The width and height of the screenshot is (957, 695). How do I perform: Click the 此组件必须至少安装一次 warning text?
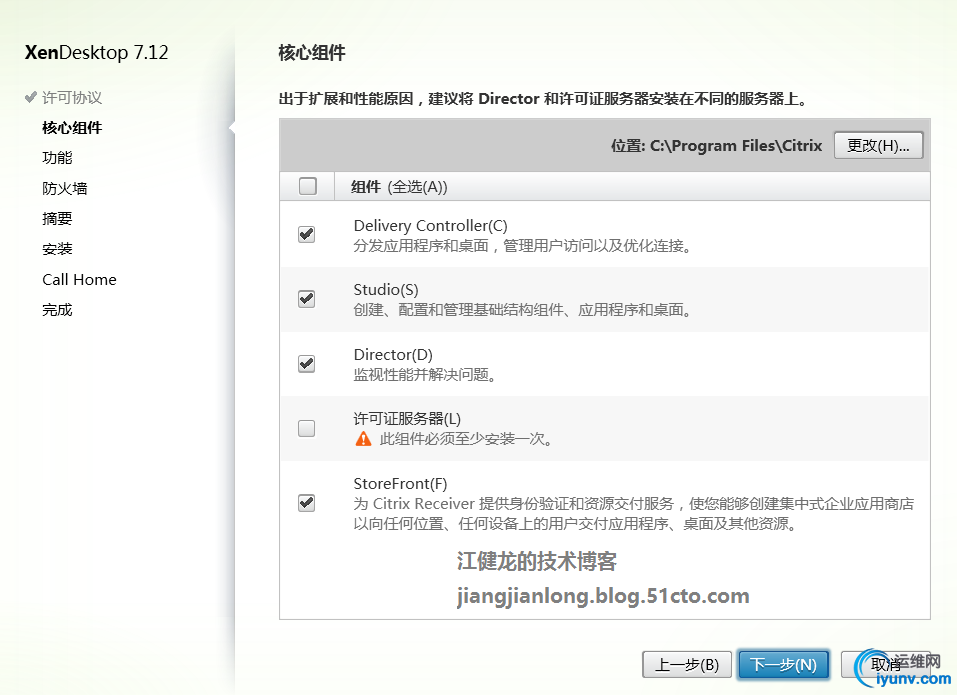pos(466,439)
